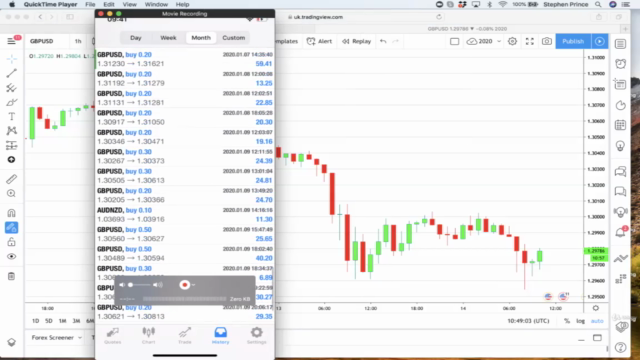Expand the Forex Screener dropdown
Image resolution: width=640 pixels, height=360 pixels.
57,338
